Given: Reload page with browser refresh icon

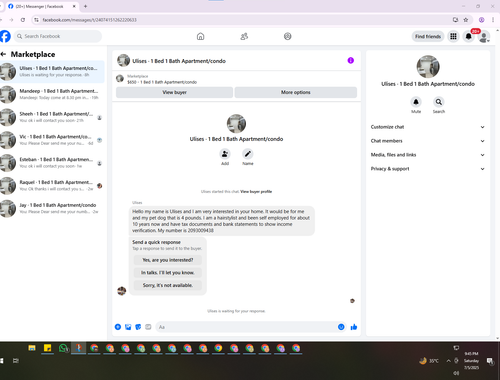Looking at the screenshot, I should click(23, 20).
